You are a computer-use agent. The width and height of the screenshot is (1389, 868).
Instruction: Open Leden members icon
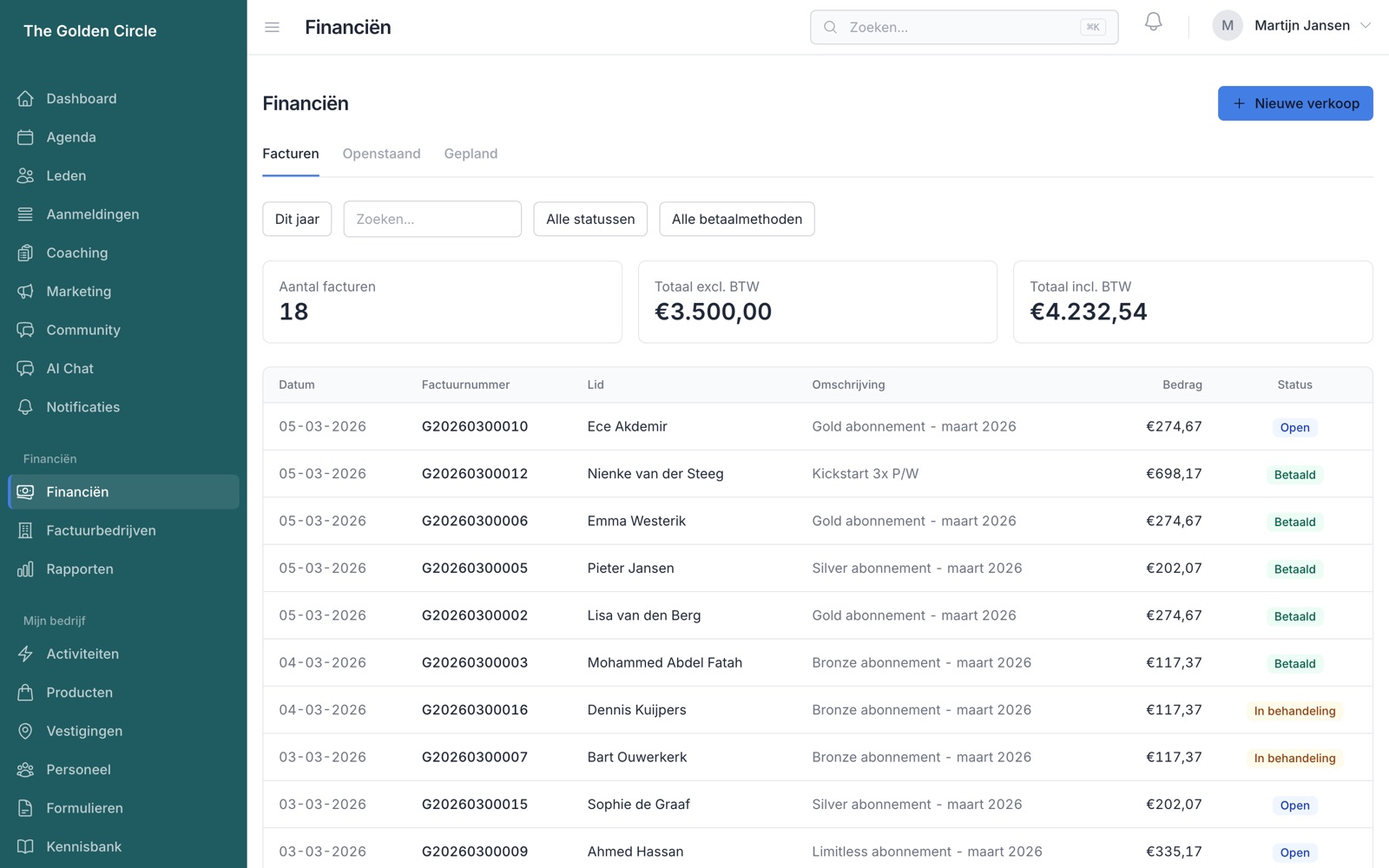click(25, 175)
